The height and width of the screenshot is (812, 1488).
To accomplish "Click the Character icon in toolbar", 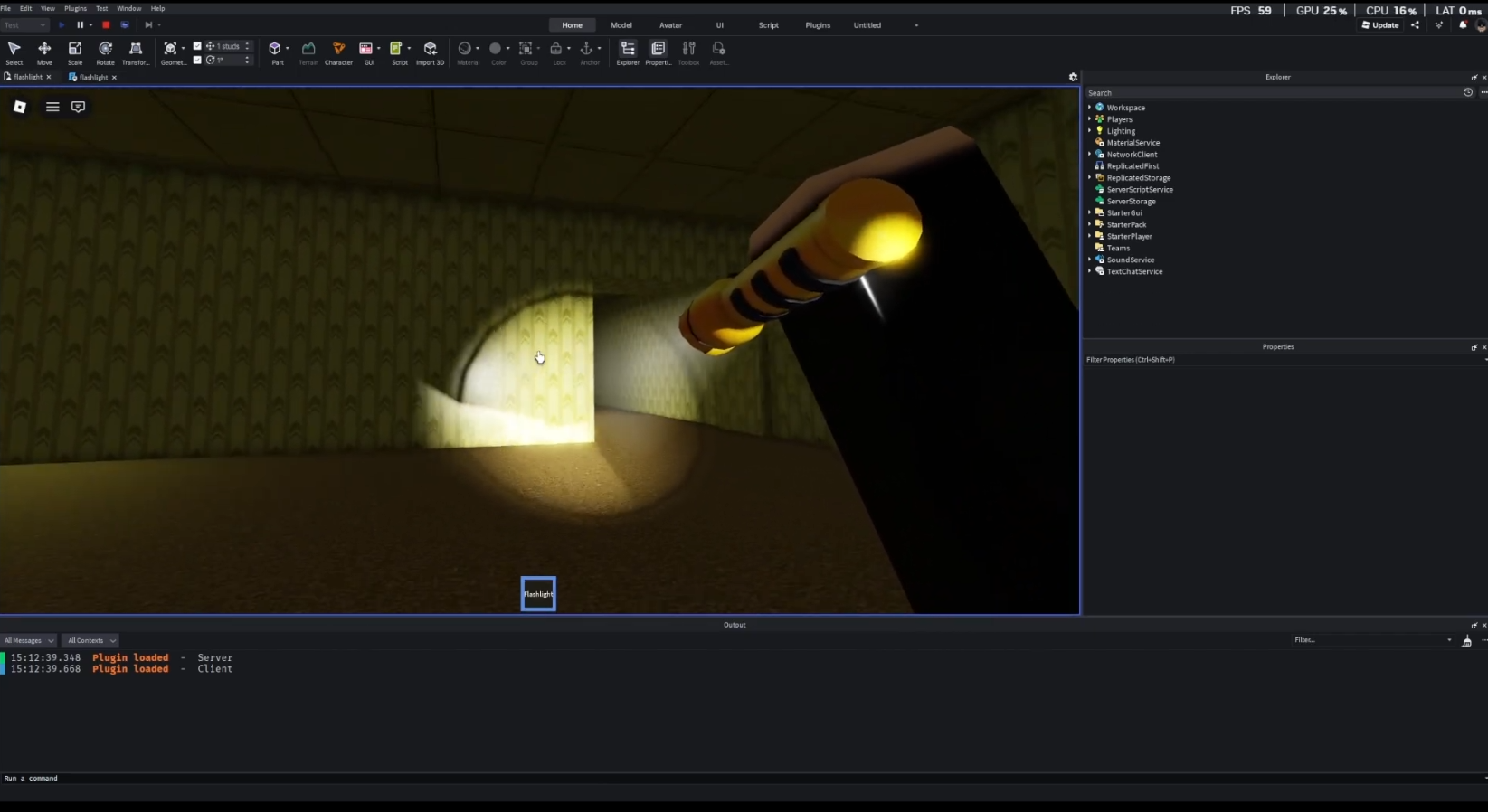I will pos(338,52).
